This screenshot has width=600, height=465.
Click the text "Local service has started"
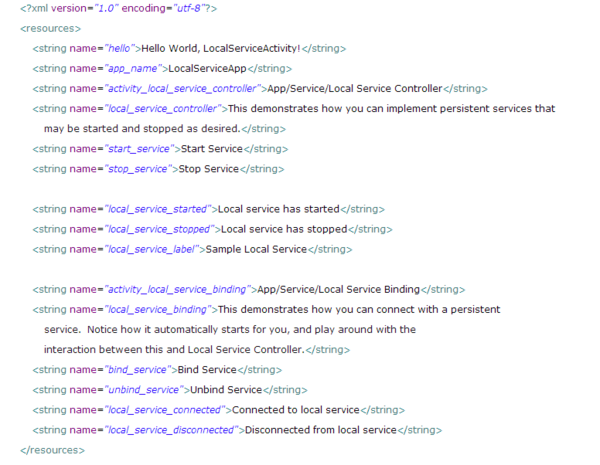(x=279, y=209)
